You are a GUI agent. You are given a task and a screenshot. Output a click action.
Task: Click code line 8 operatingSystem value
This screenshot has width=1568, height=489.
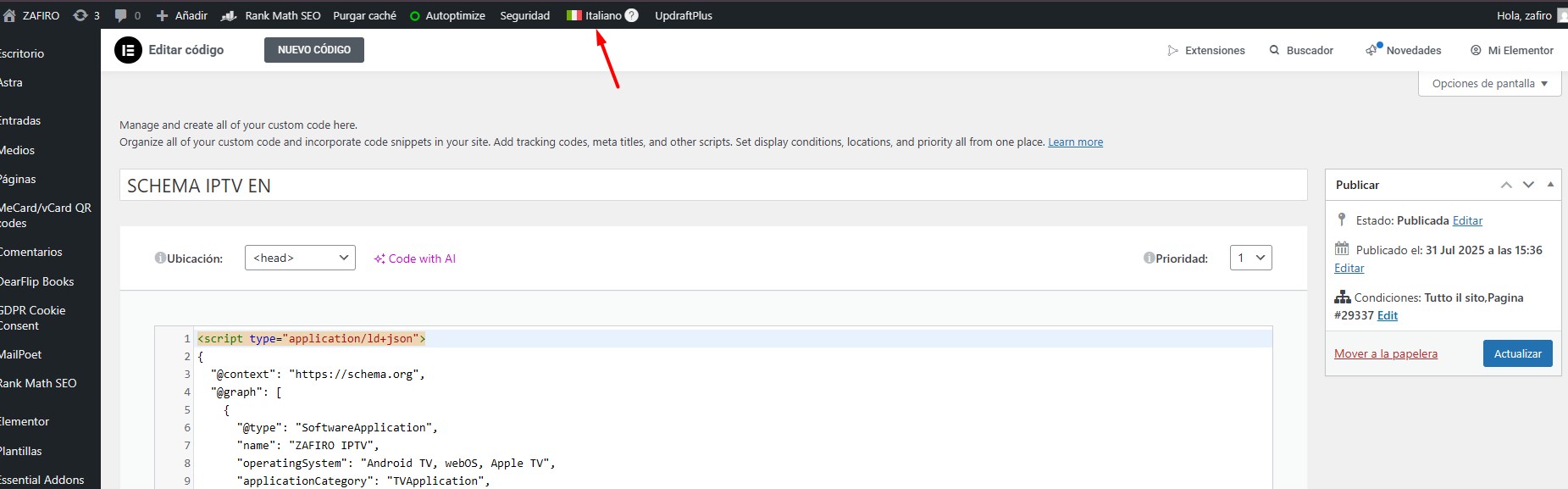[x=458, y=463]
